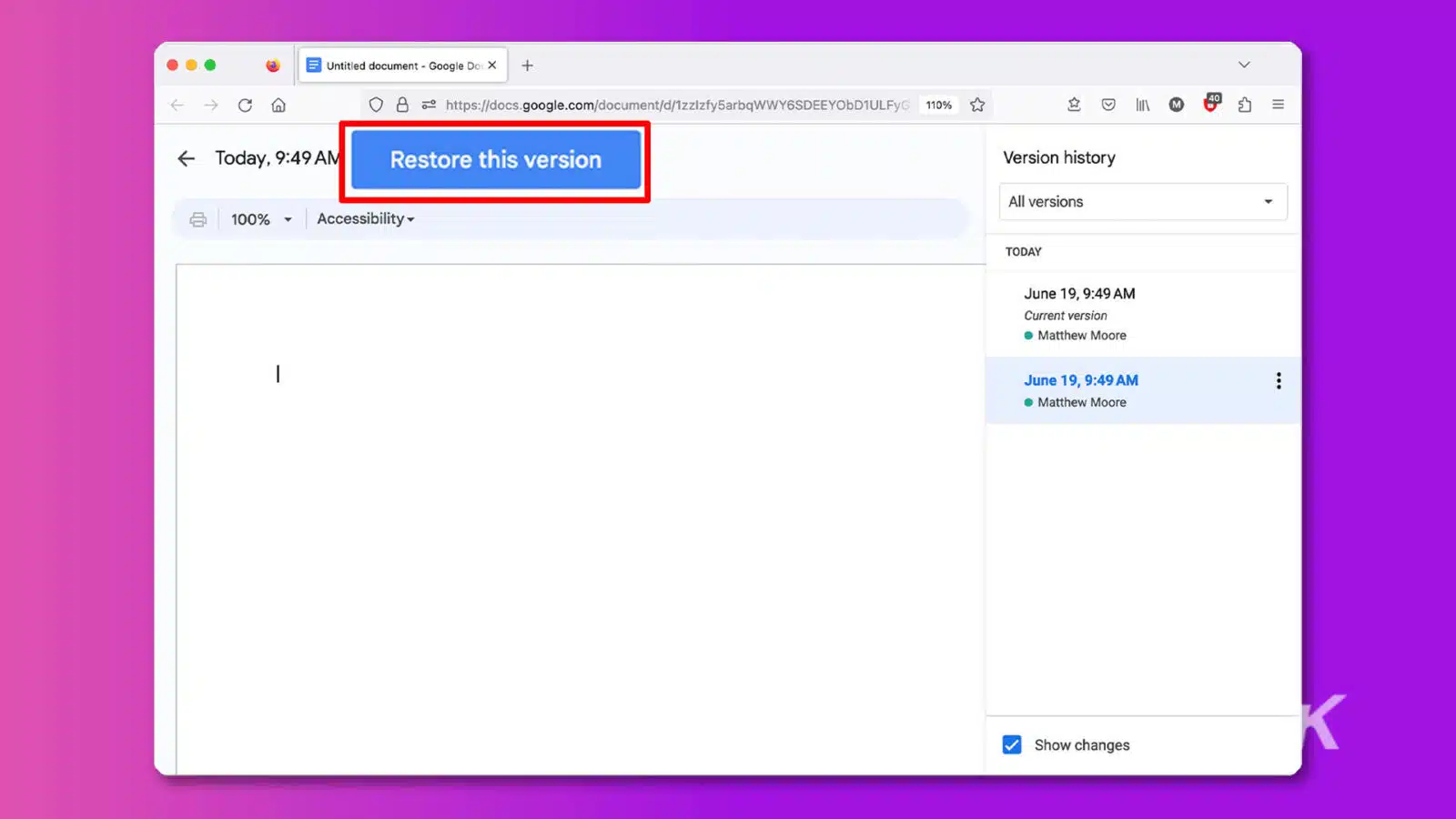Open the Firefox account avatar icon
1456x819 pixels.
point(1176,105)
